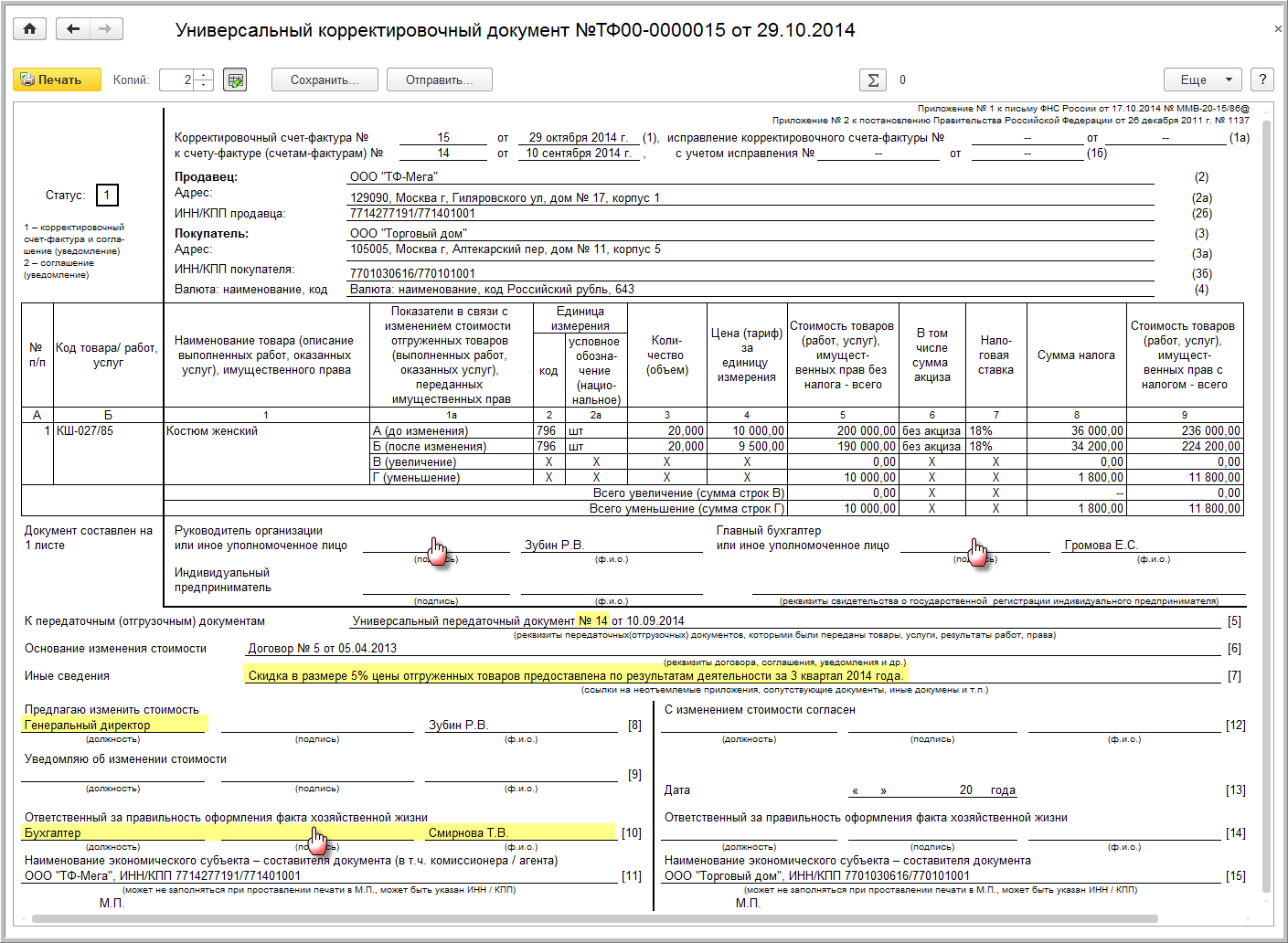The width and height of the screenshot is (1288, 943).
Task: Select the Договор № 5 от 05.04.2013 text
Action: click(x=323, y=648)
